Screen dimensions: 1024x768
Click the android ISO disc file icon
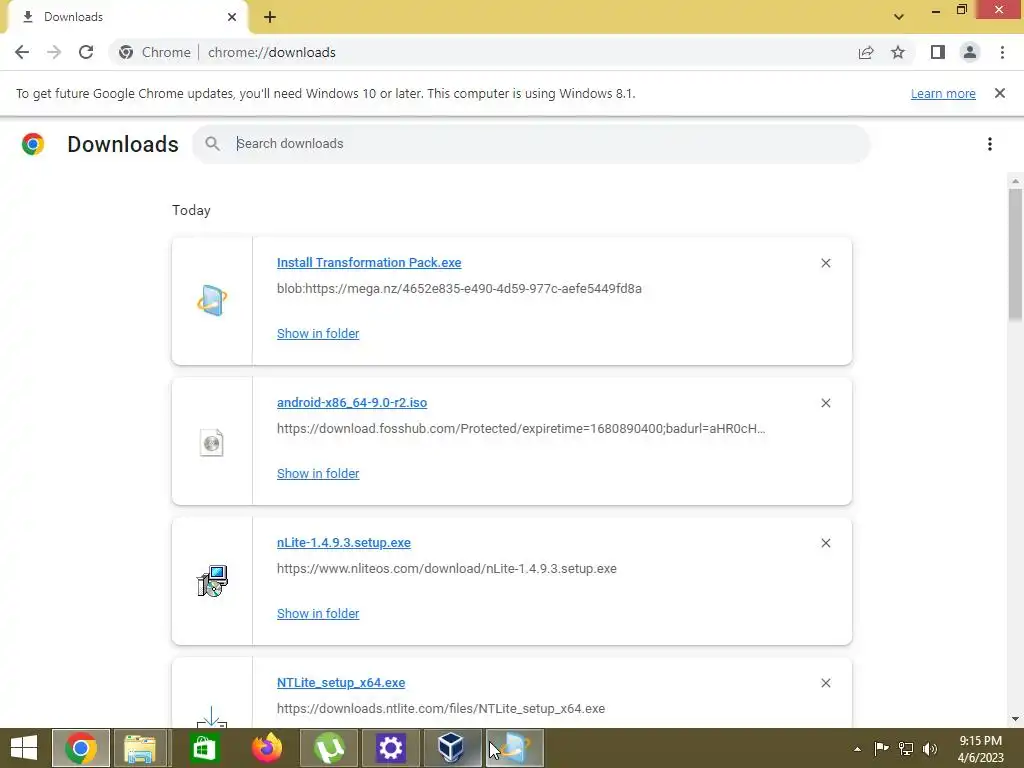212,442
